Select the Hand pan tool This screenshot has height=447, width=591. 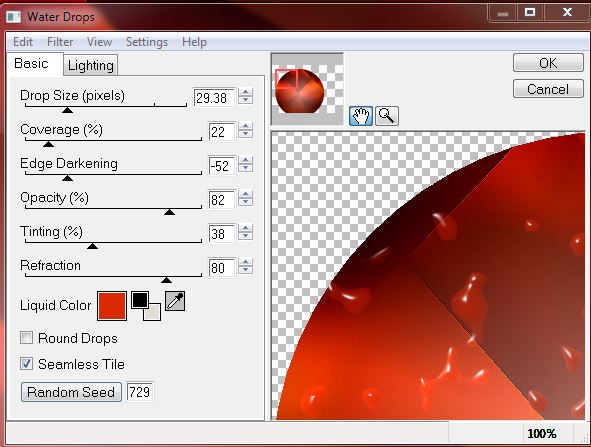pos(361,116)
